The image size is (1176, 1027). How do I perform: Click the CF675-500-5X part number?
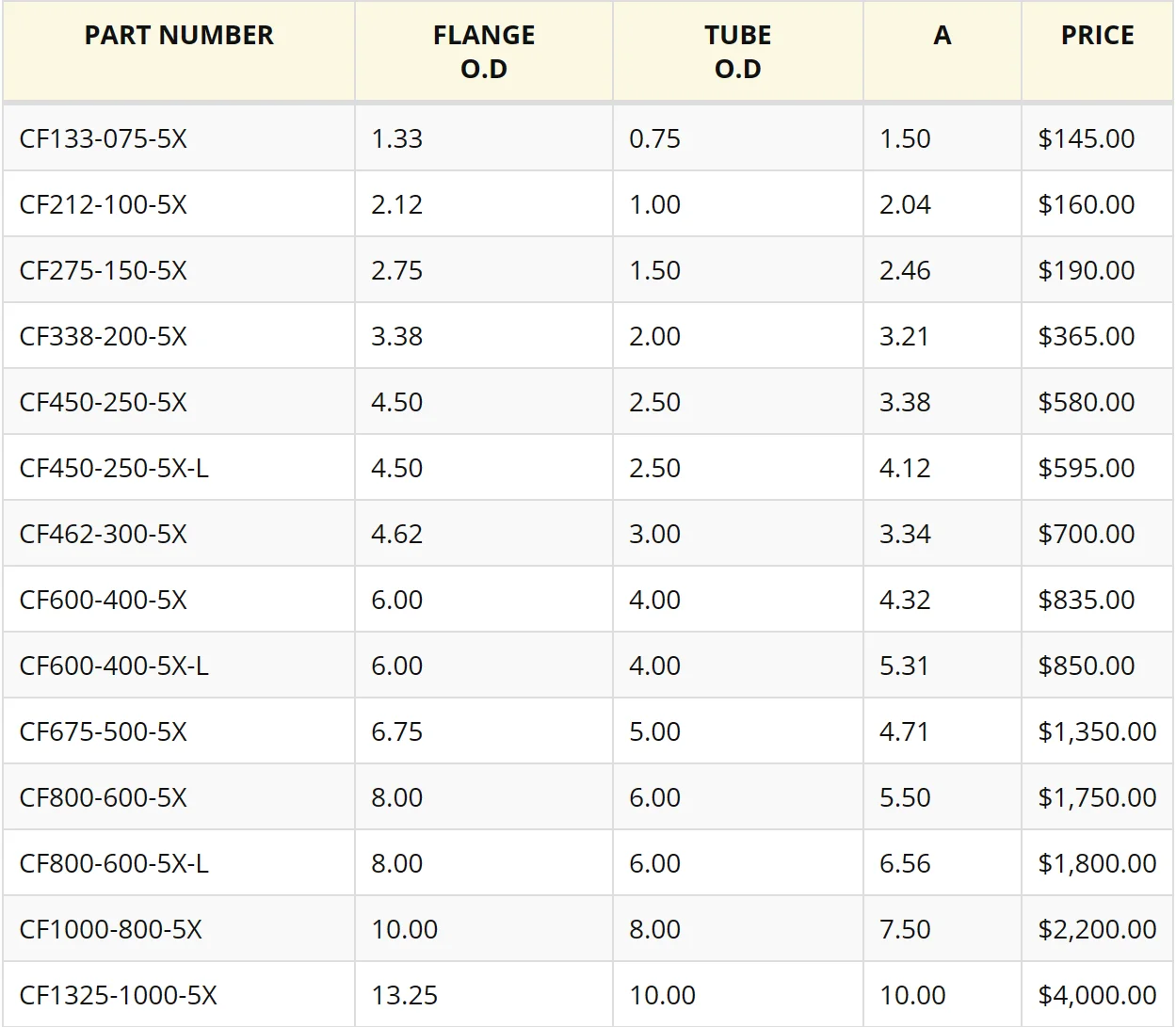point(104,732)
